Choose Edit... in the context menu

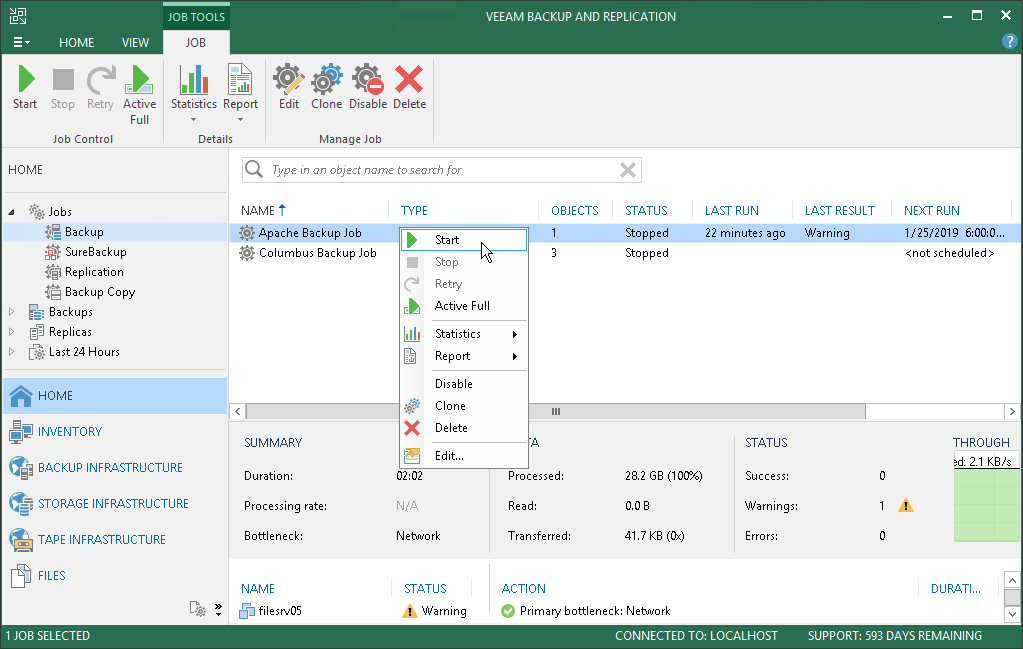[463, 456]
